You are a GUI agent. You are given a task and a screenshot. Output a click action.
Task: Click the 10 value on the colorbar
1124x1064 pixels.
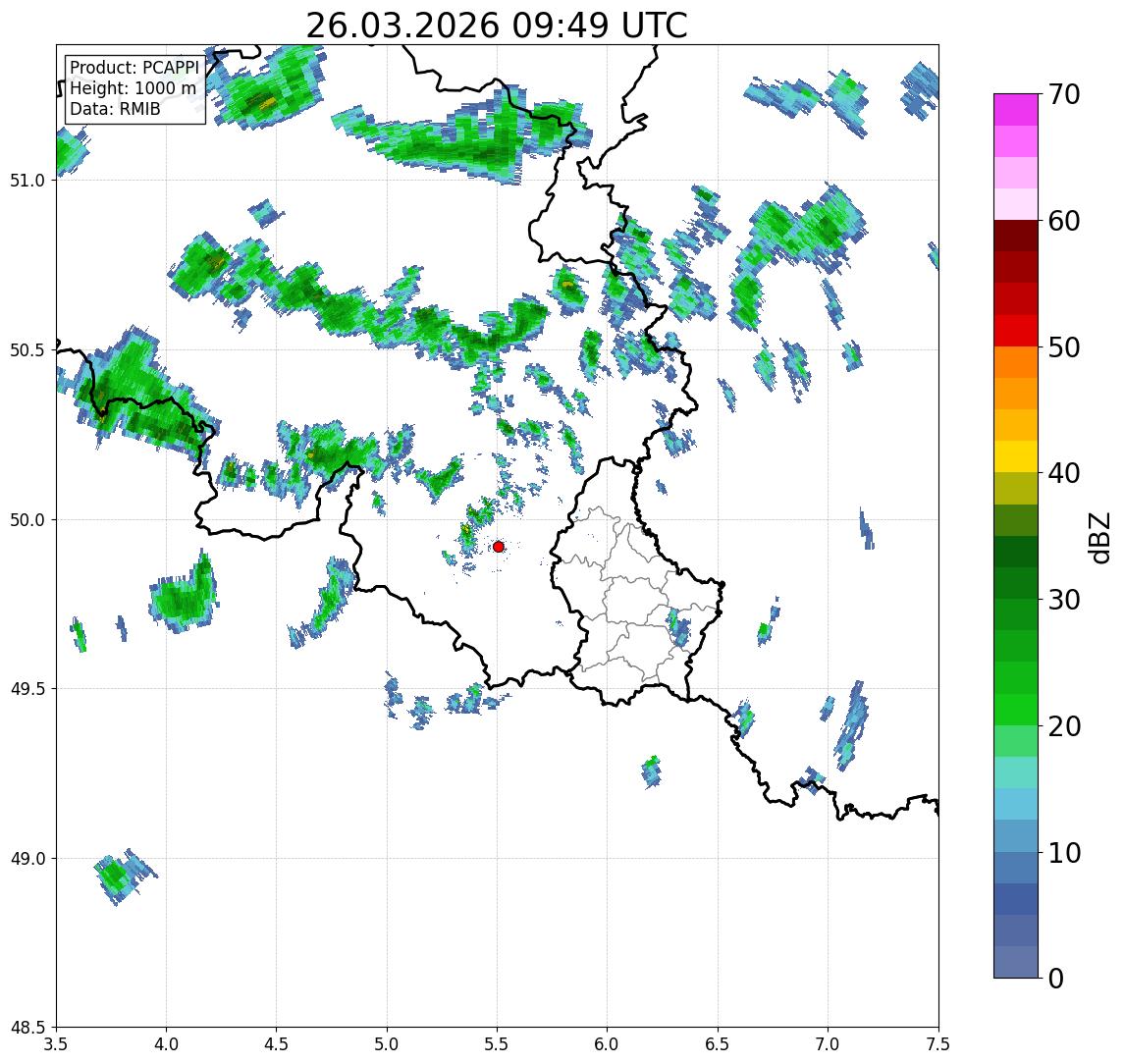click(x=1064, y=852)
